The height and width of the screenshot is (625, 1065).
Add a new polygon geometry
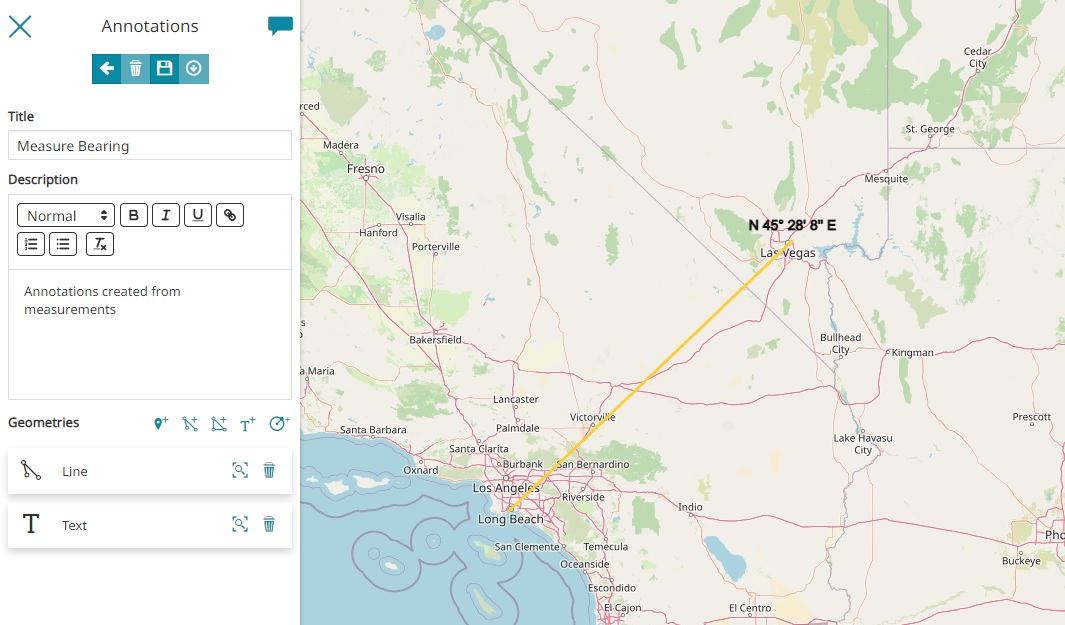[x=219, y=424]
